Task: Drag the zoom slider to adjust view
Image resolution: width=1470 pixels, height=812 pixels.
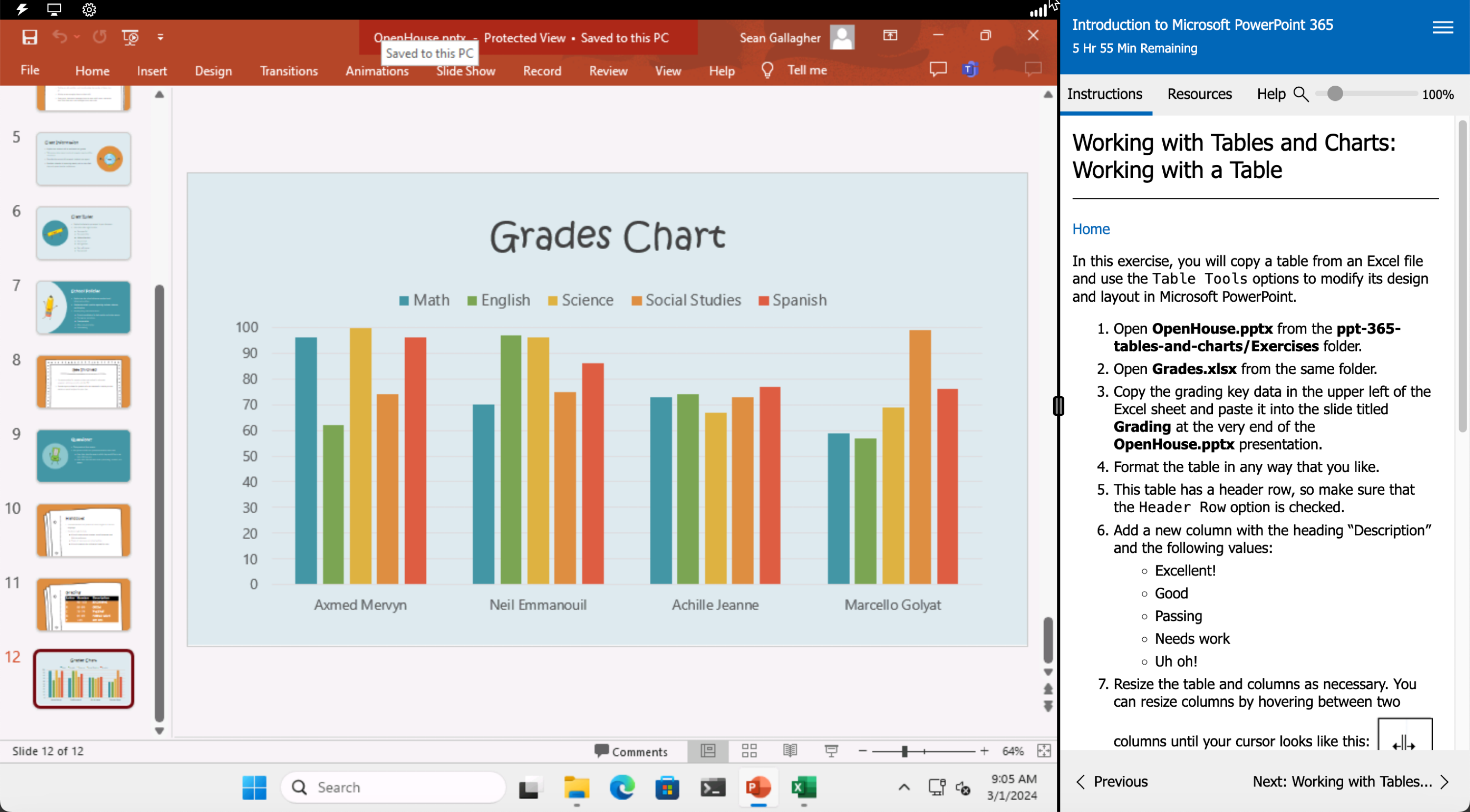Action: point(904,750)
